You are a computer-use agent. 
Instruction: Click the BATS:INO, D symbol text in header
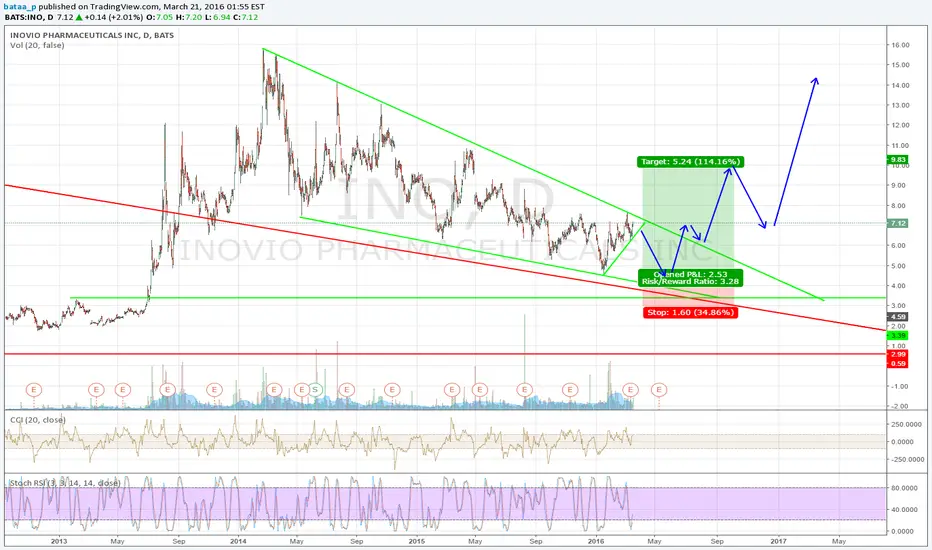tap(29, 17)
